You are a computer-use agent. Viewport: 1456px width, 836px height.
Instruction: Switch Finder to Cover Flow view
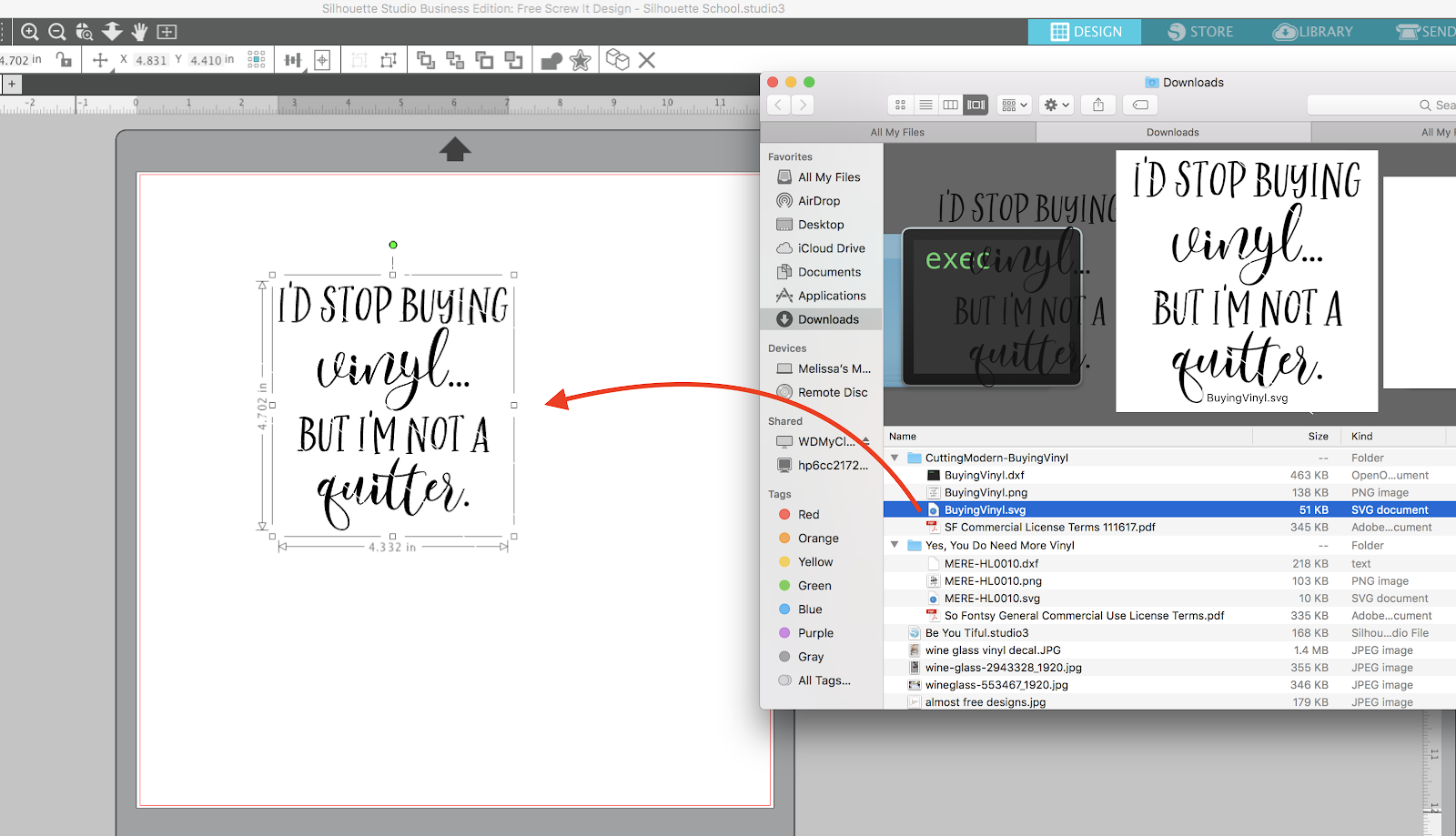[976, 106]
